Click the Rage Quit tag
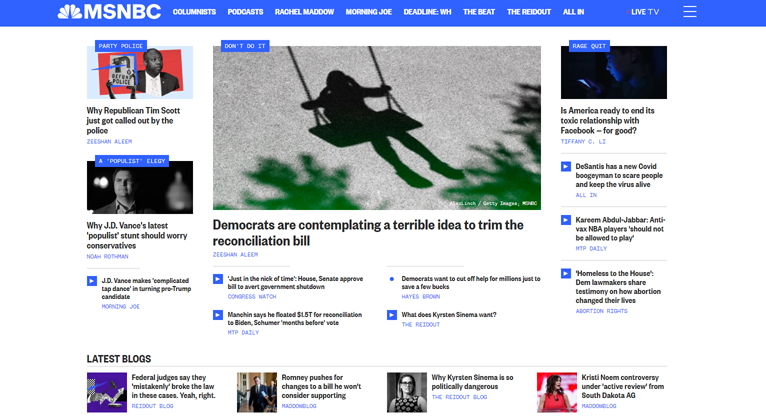The width and height of the screenshot is (766, 419). (x=589, y=46)
